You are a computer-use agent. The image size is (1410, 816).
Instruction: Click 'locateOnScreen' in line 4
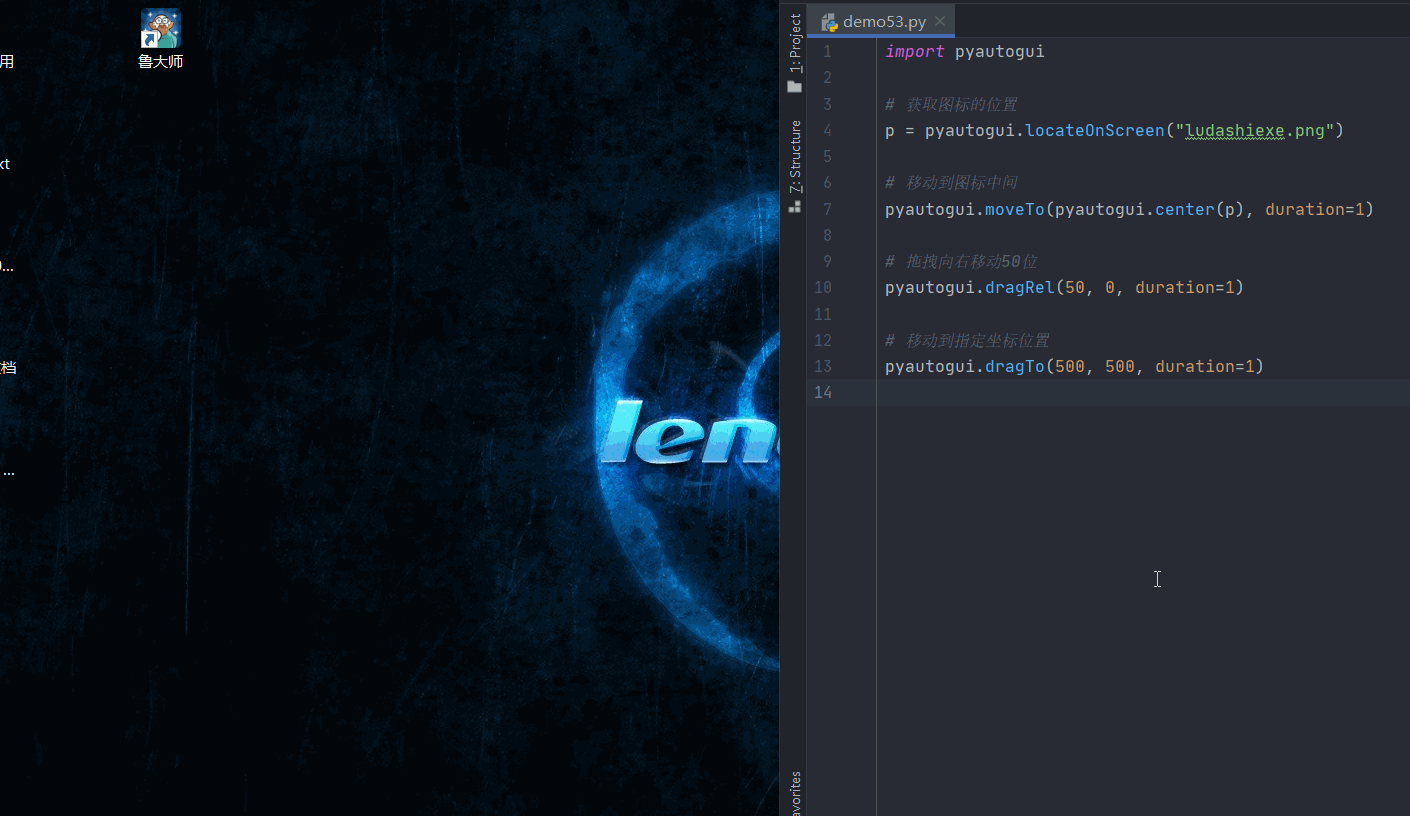(x=1095, y=130)
